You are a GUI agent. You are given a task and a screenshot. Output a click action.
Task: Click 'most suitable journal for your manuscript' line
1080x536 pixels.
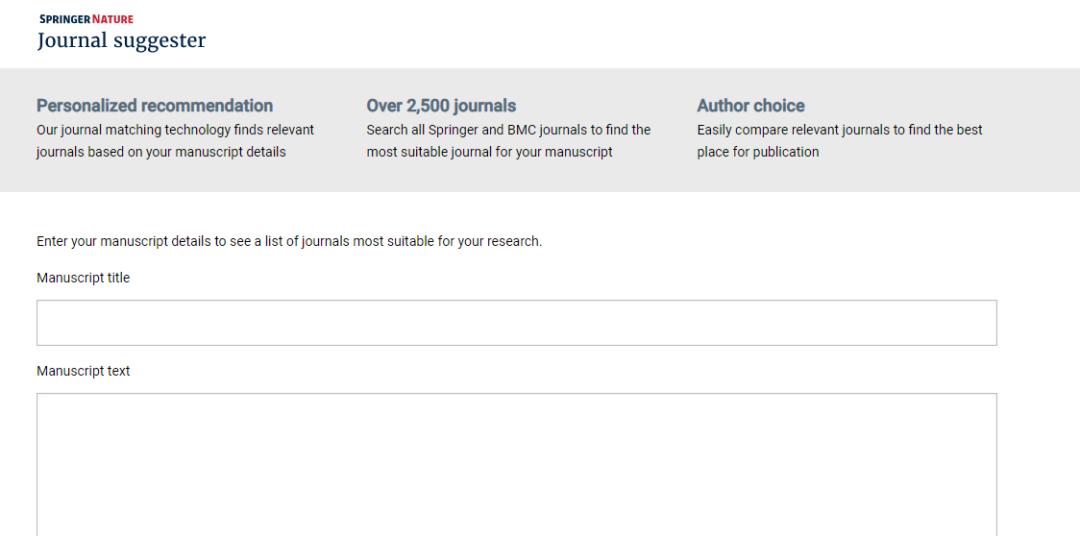pyautogui.click(x=489, y=153)
